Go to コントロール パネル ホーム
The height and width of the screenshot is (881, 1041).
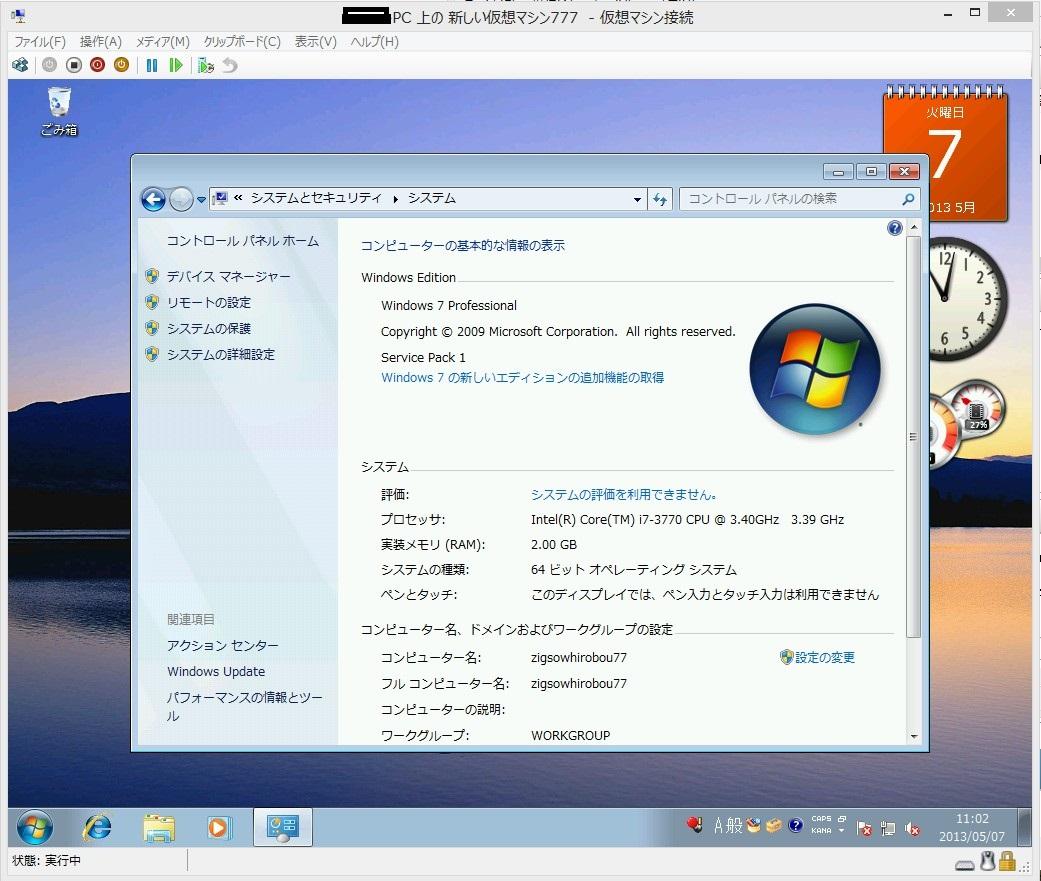pos(242,241)
